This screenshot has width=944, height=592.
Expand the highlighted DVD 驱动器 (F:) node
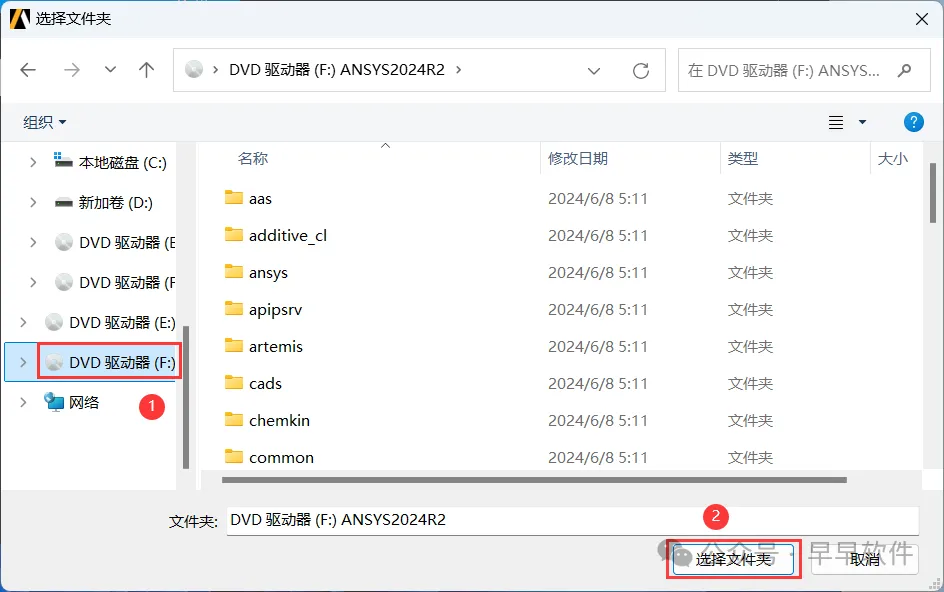(x=23, y=362)
